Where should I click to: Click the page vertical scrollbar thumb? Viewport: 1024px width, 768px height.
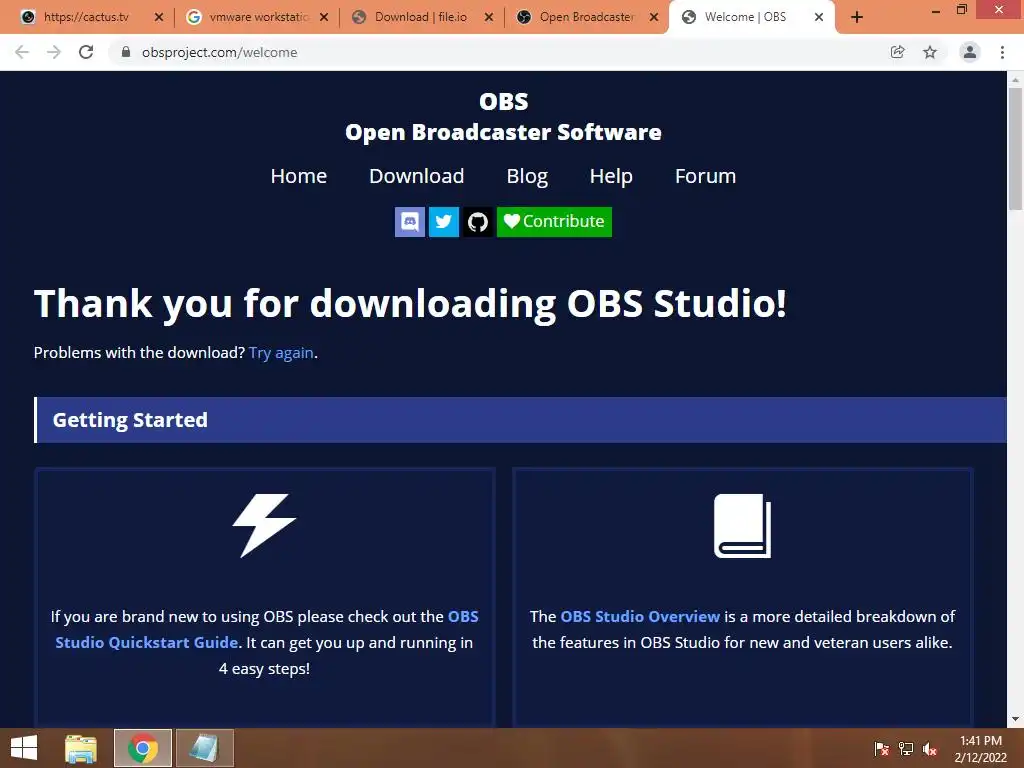pos(1015,149)
